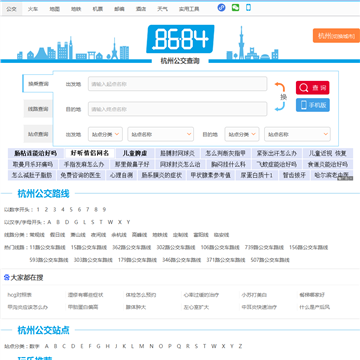Screen dimensions: 360x360
Task: Focus the 目的地 destination input field
Action: [x=178, y=109]
